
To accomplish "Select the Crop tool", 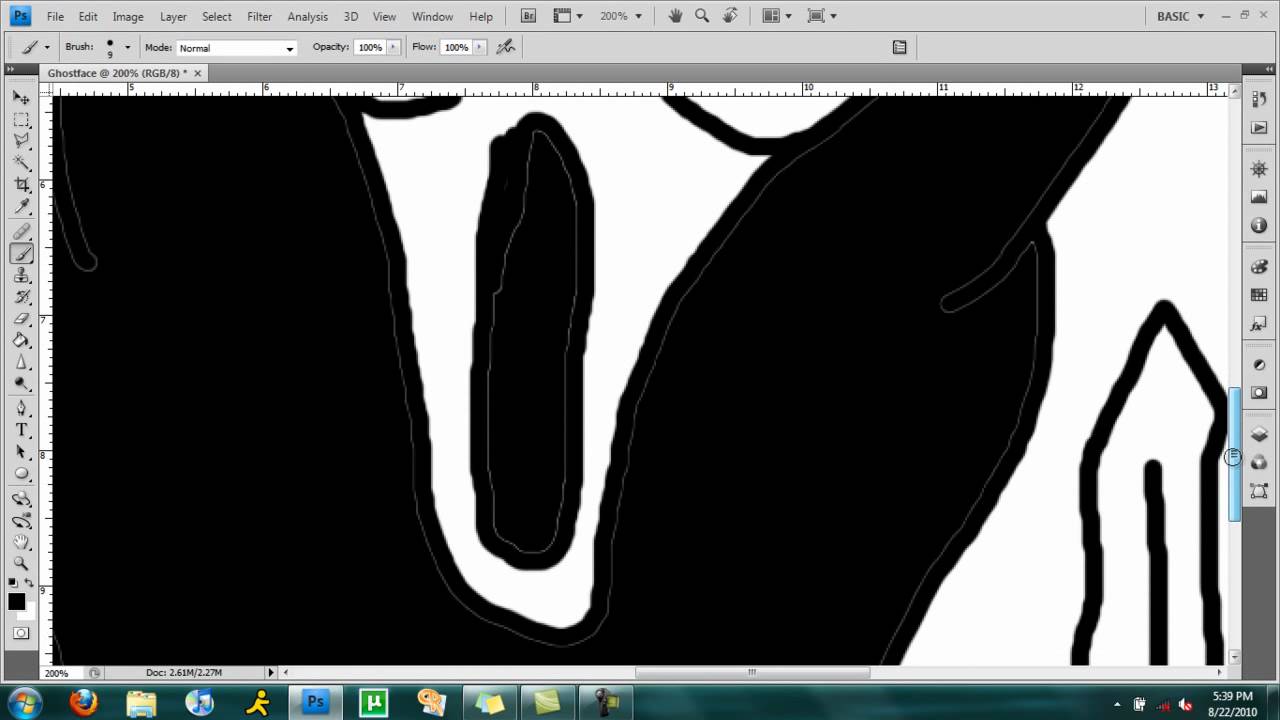I will pyautogui.click(x=21, y=184).
